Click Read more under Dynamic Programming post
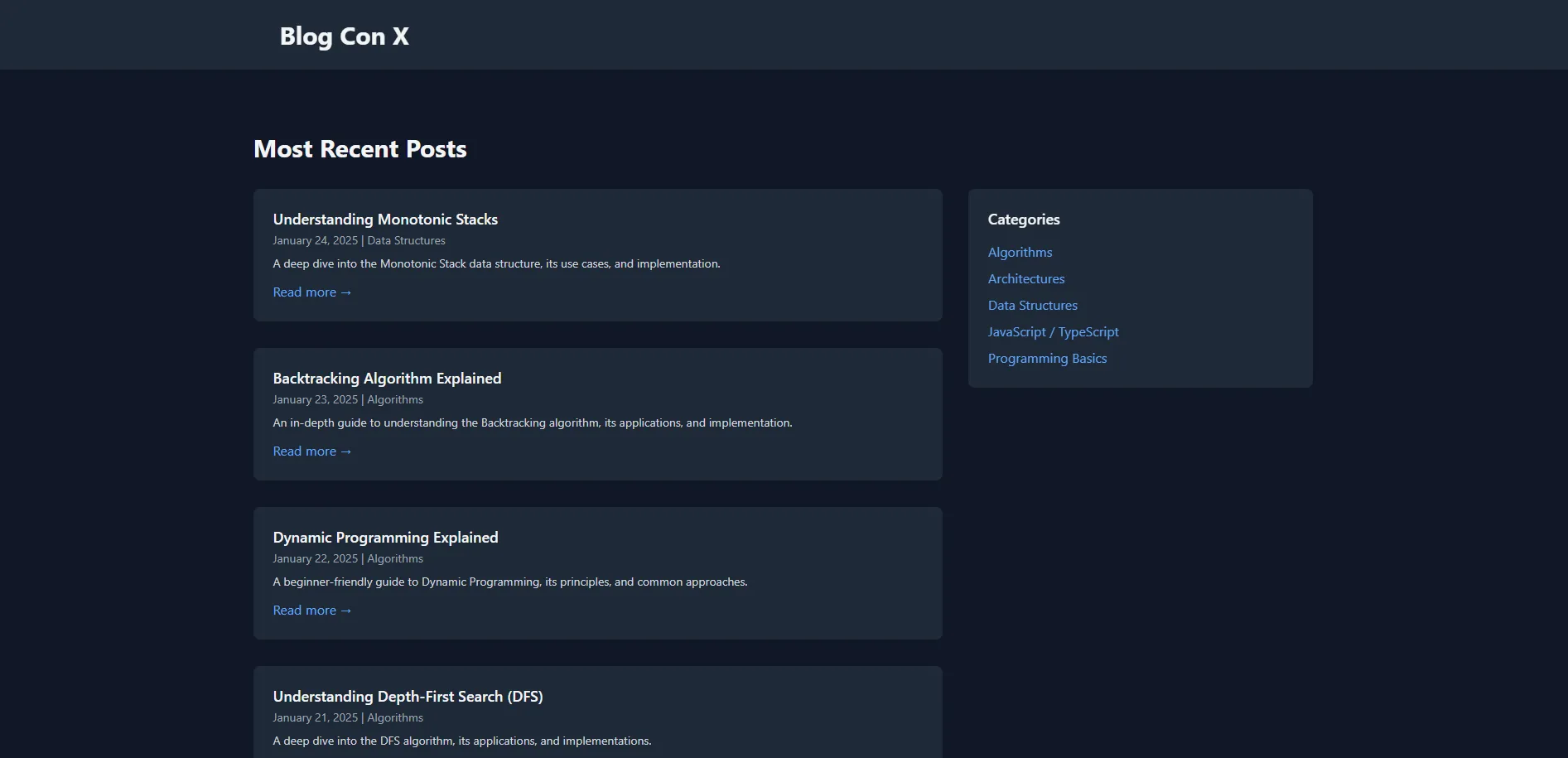 coord(312,611)
